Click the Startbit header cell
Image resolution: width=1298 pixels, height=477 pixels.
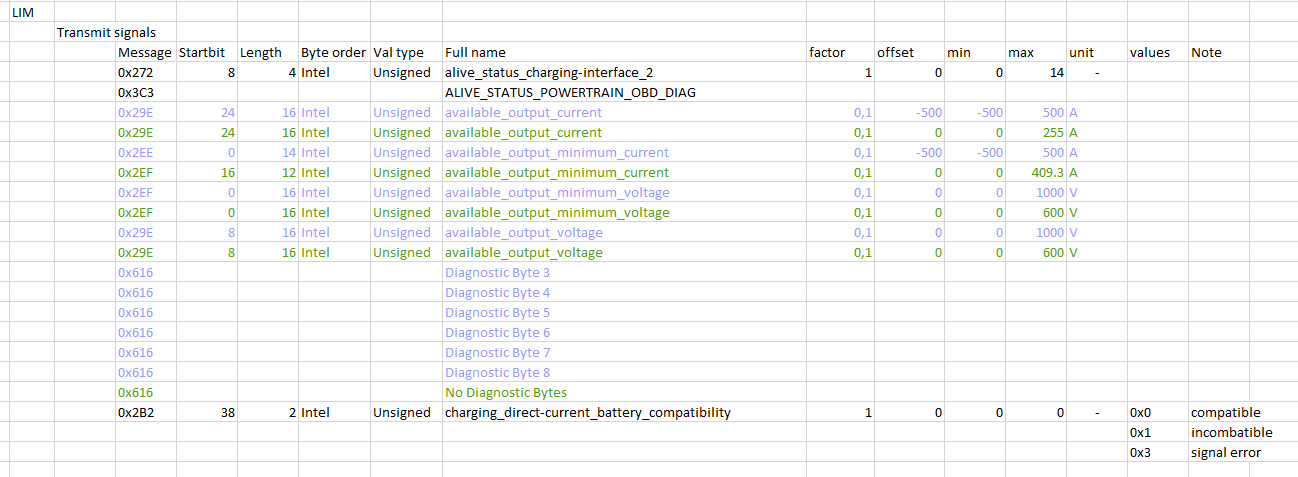(x=205, y=52)
